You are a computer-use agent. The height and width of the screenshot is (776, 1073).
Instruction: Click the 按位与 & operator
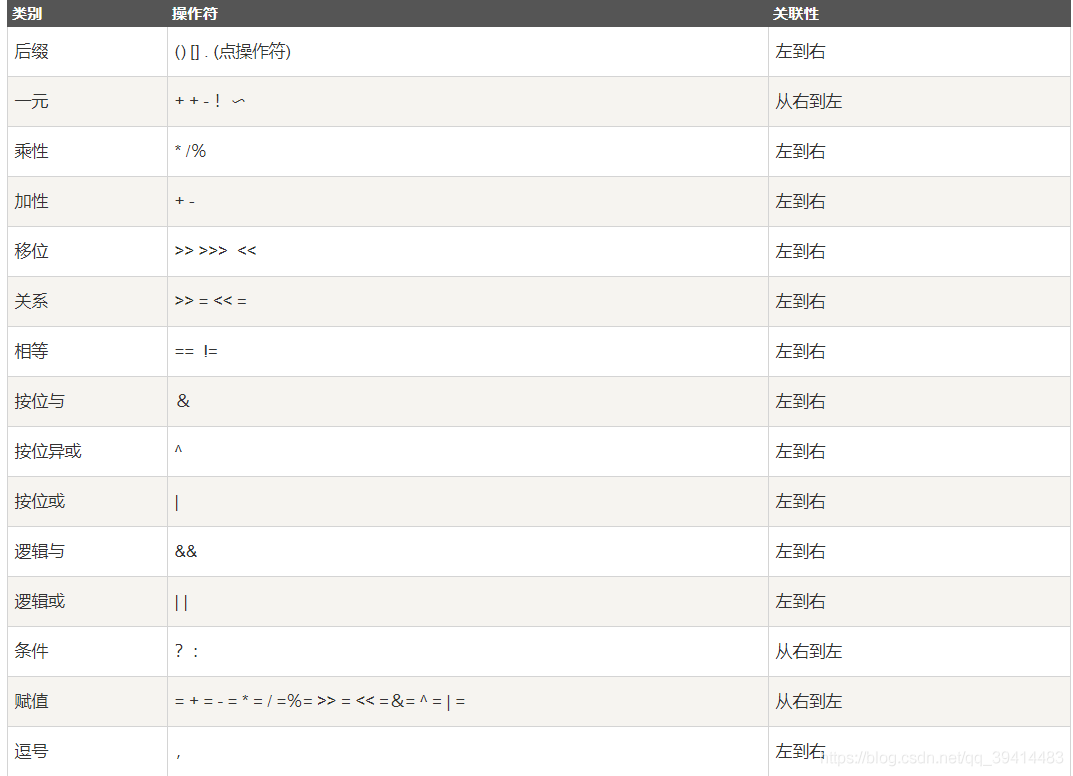coord(183,401)
